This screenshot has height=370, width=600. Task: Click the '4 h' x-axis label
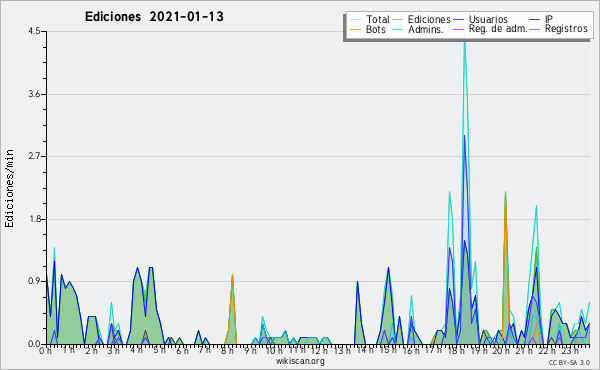136,350
